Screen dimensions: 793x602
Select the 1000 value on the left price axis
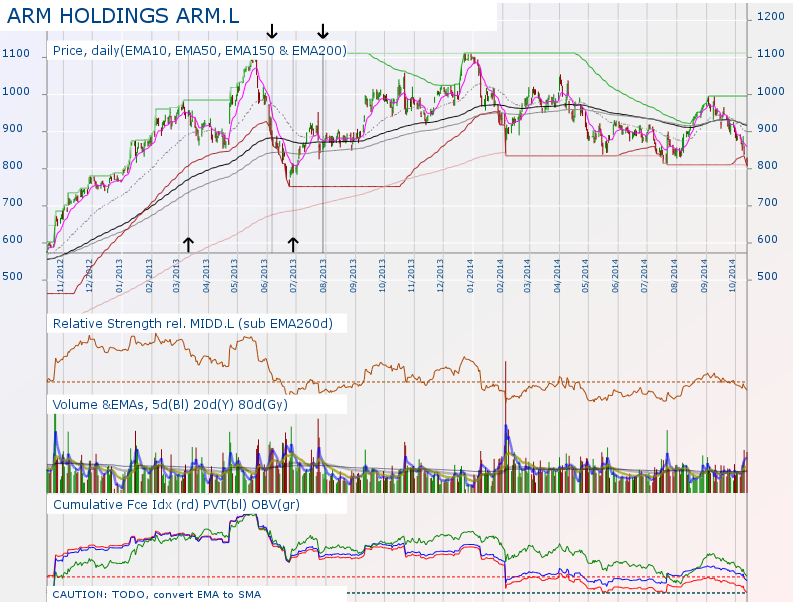16,92
